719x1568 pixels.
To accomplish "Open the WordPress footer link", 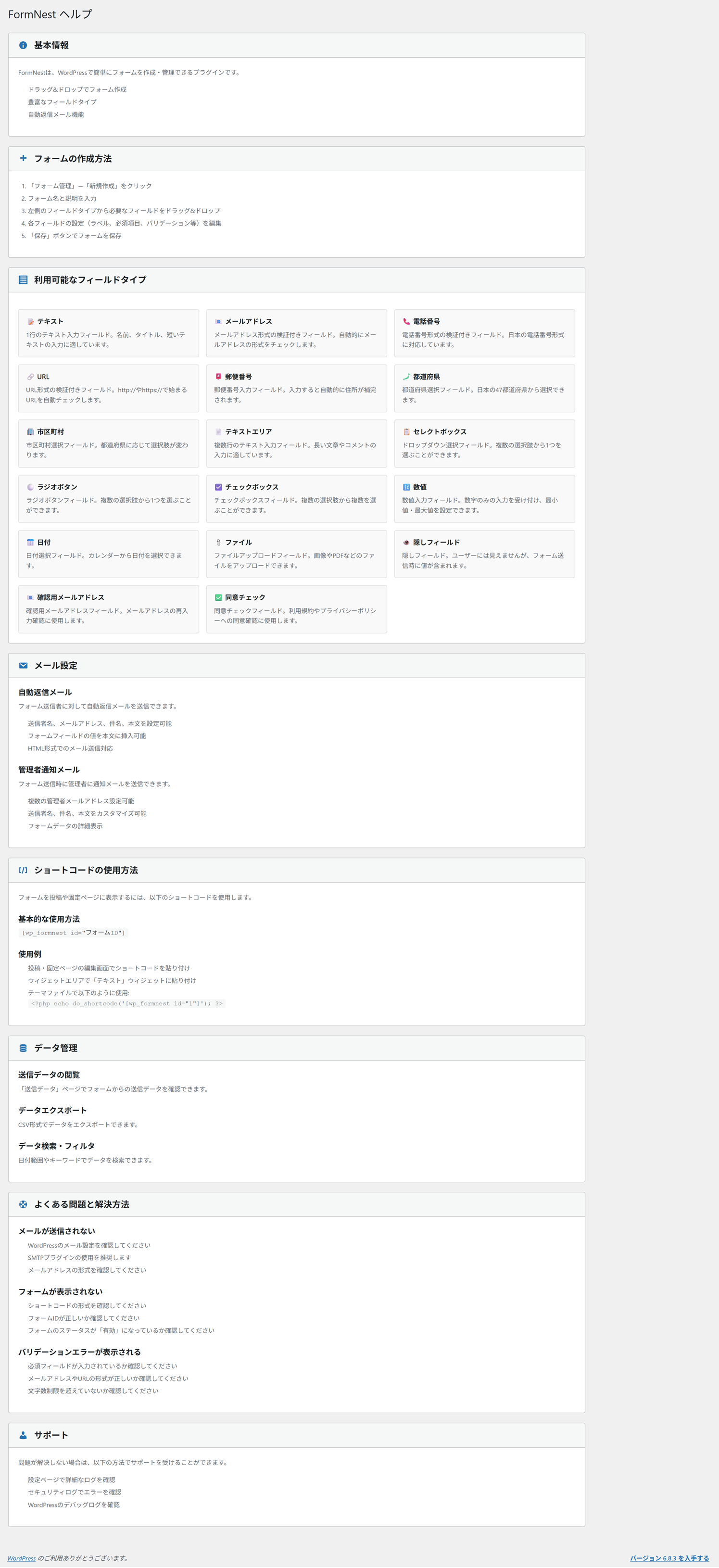I will (x=21, y=1558).
